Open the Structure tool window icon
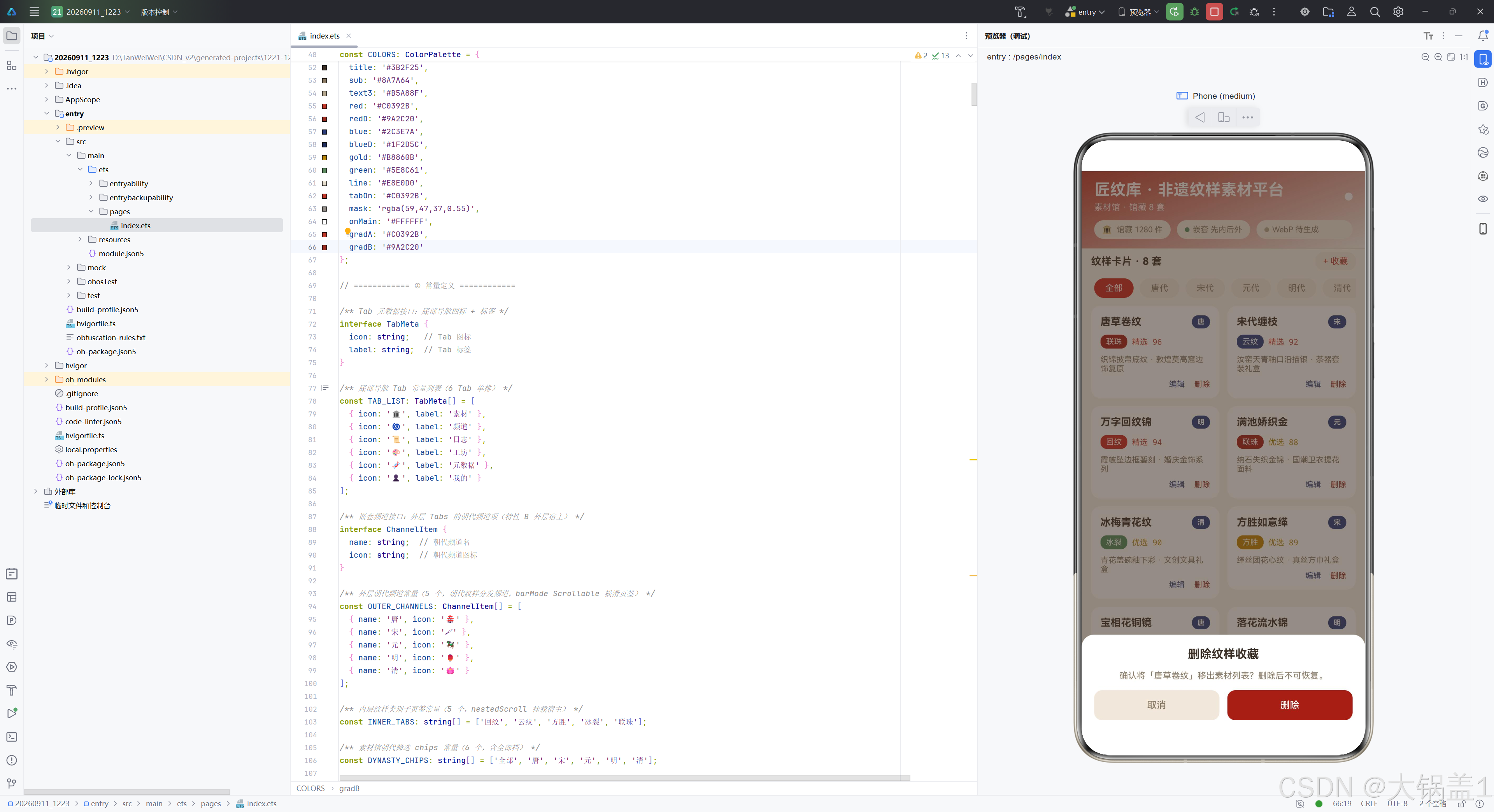Viewport: 1494px width, 812px height. pyautogui.click(x=12, y=65)
